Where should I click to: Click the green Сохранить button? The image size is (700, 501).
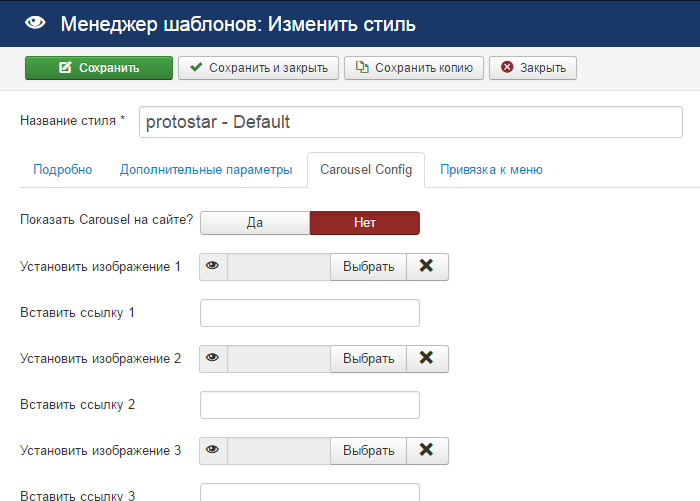pos(99,68)
